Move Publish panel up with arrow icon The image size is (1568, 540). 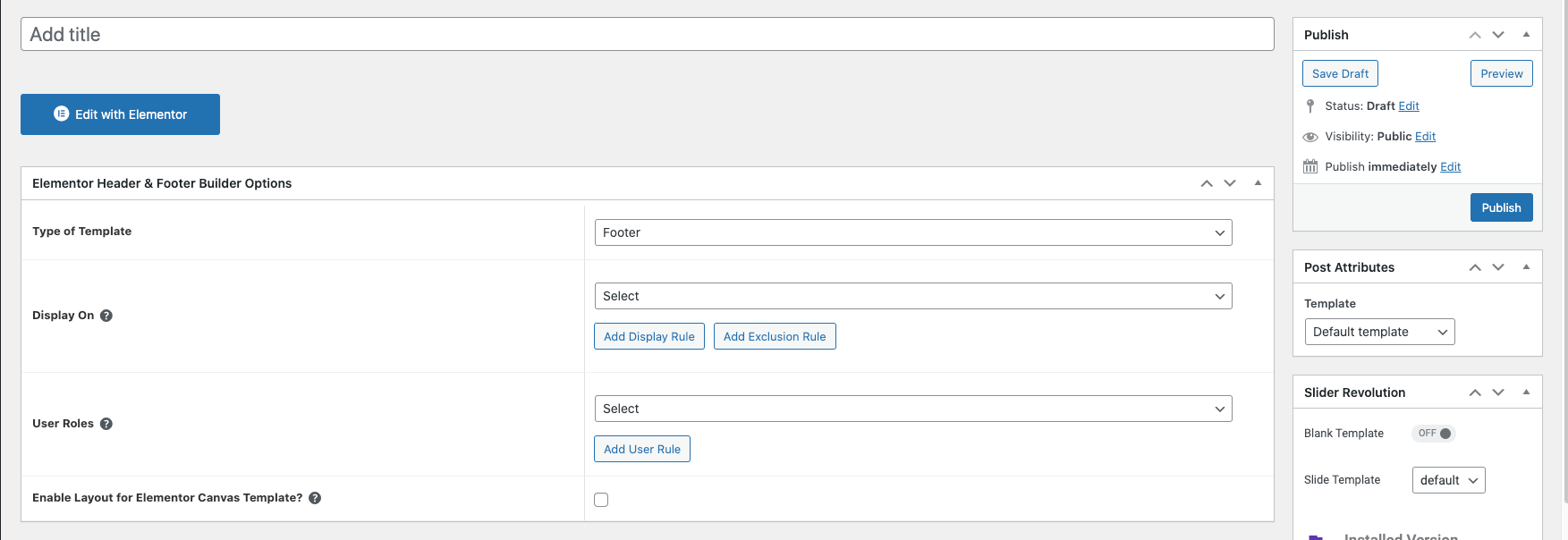(x=1475, y=35)
